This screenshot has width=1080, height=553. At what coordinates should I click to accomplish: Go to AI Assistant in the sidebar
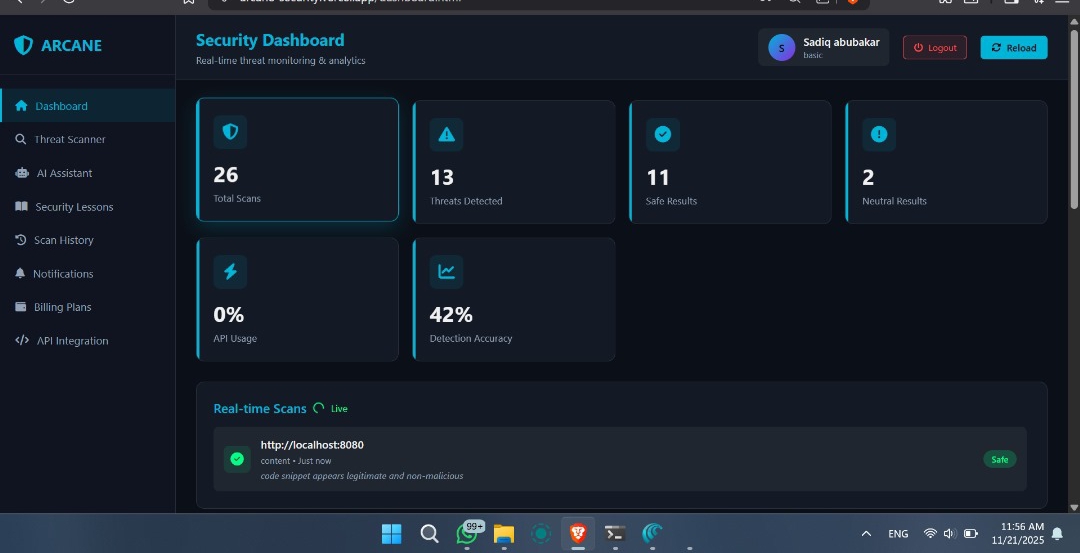click(x=87, y=173)
